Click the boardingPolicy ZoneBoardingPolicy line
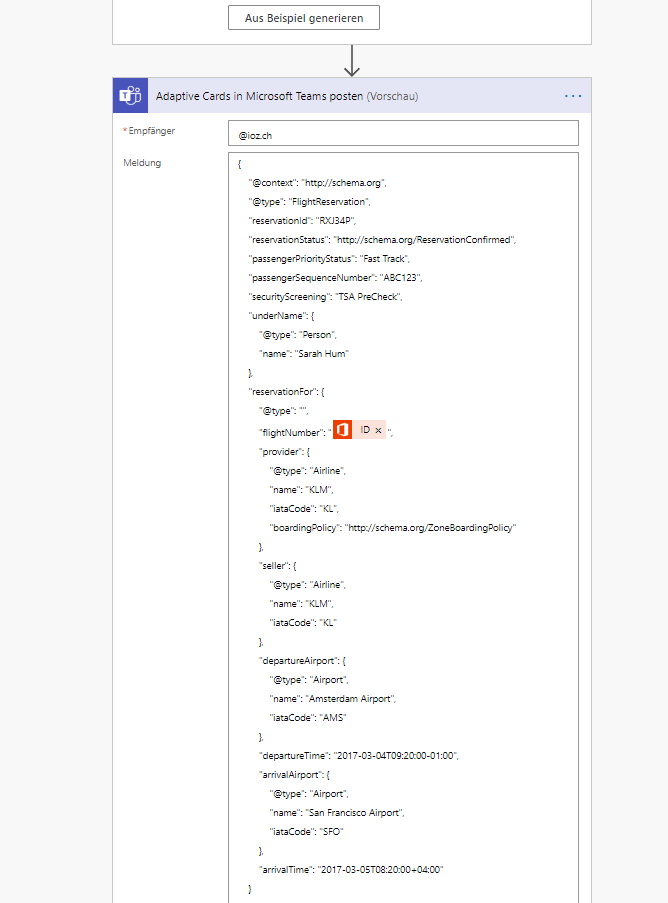668x903 pixels. click(393, 528)
